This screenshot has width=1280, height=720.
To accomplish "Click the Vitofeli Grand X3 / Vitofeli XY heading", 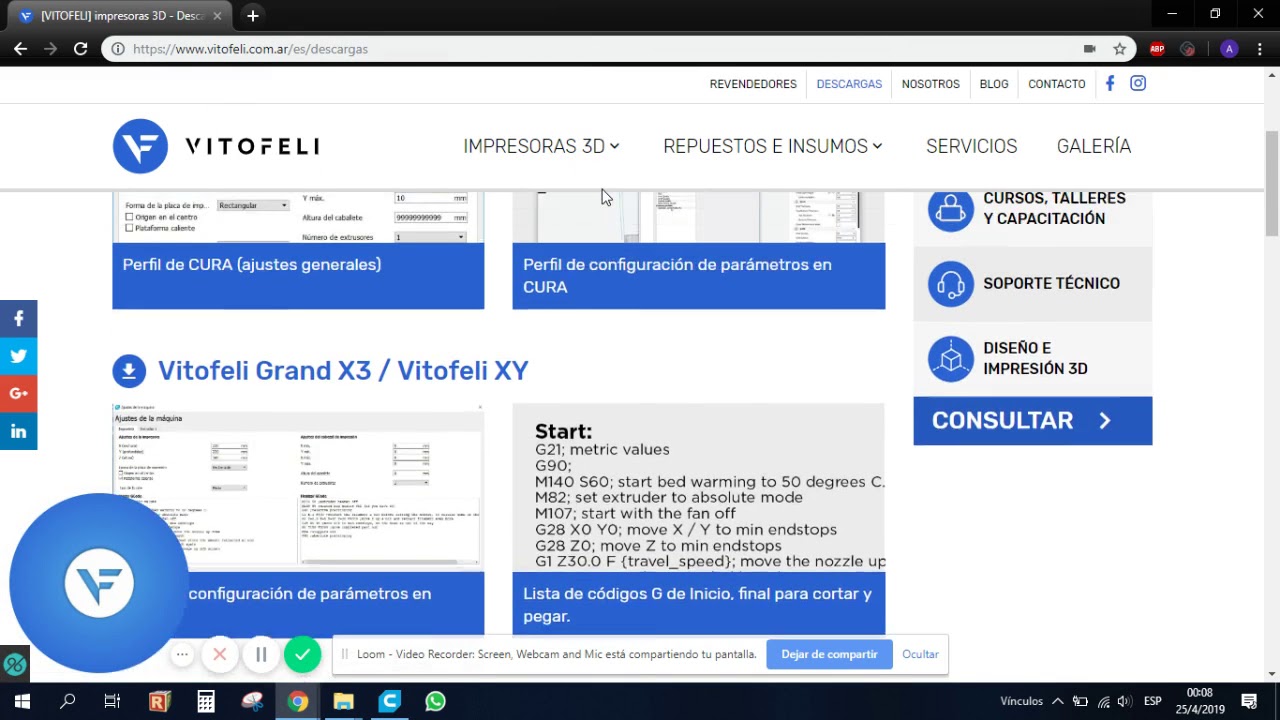I will point(343,371).
